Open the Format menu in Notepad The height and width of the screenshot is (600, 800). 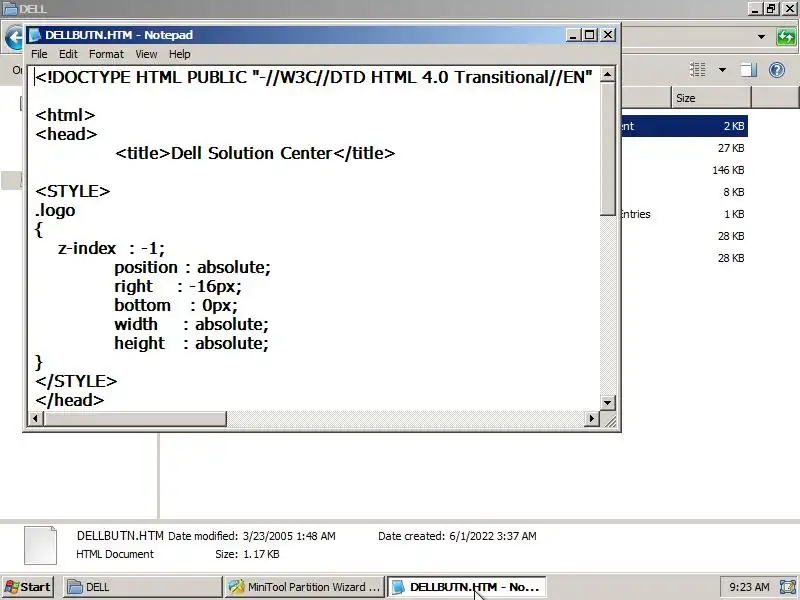tap(106, 54)
